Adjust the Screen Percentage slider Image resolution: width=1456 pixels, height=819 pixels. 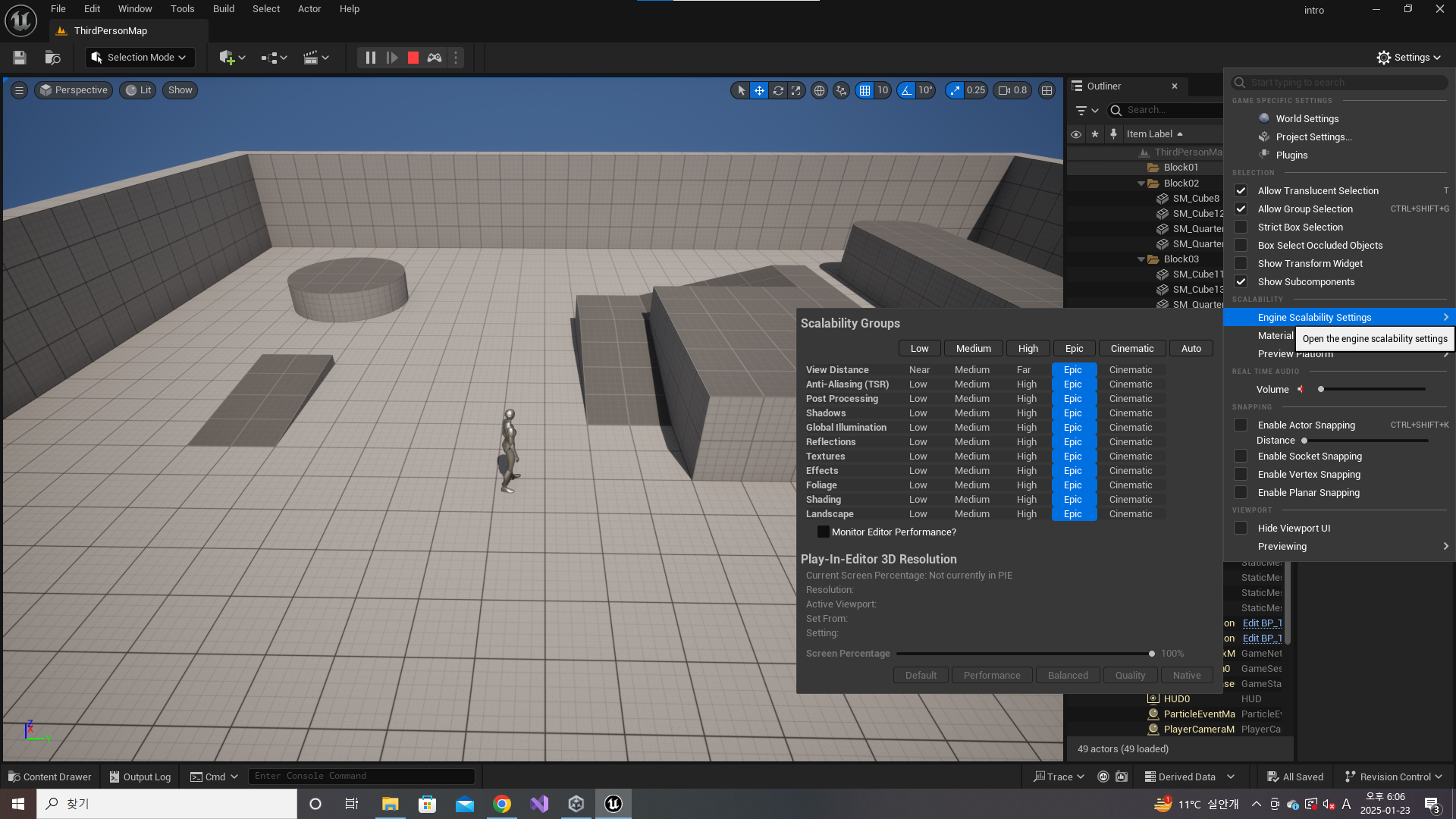point(1024,654)
